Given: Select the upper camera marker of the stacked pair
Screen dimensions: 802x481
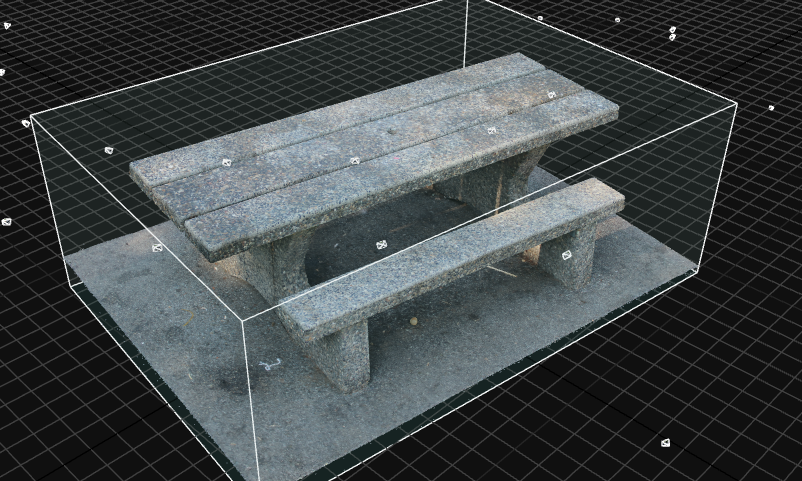Looking at the screenshot, I should tap(673, 30).
